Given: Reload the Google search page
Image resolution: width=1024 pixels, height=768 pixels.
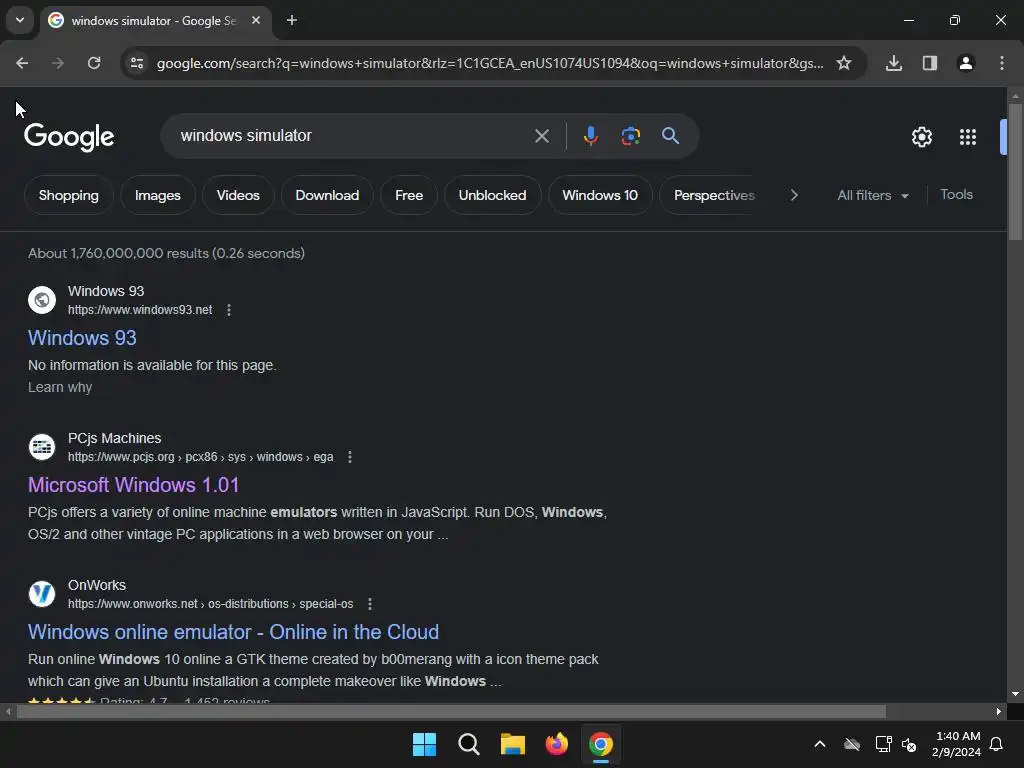Looking at the screenshot, I should [94, 63].
